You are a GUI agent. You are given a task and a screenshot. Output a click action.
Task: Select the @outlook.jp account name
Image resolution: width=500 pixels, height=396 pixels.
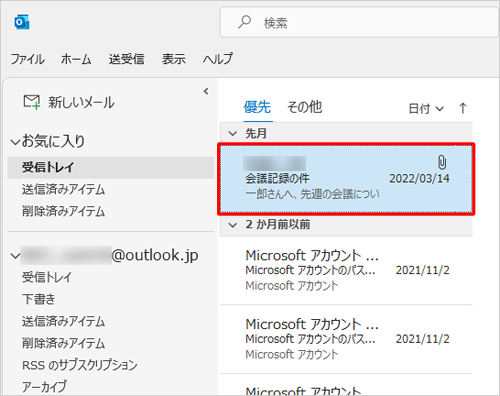point(109,255)
